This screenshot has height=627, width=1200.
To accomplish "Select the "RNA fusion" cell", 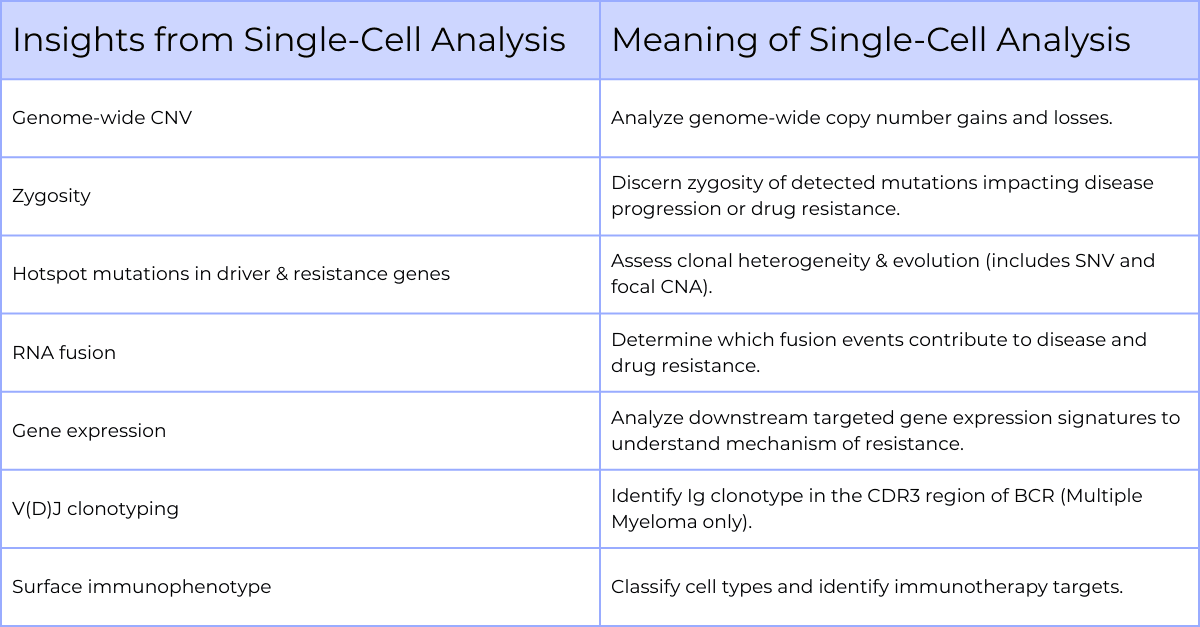I will click(64, 352).
